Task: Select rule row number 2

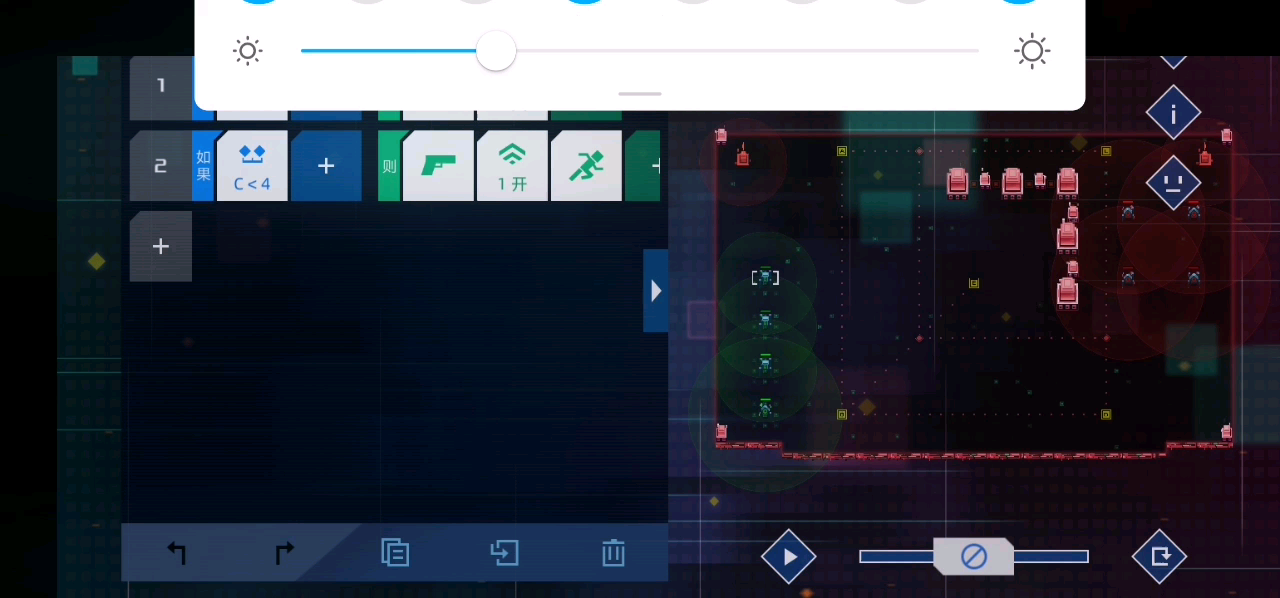Action: tap(161, 166)
